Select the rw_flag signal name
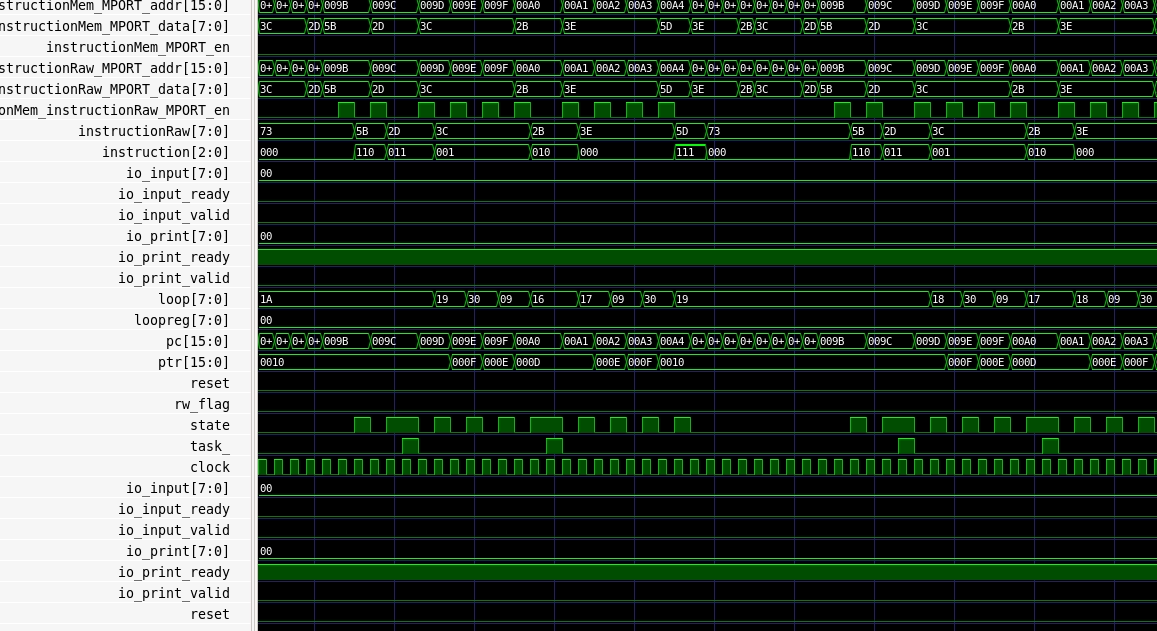The image size is (1157, 631). [x=201, y=404]
